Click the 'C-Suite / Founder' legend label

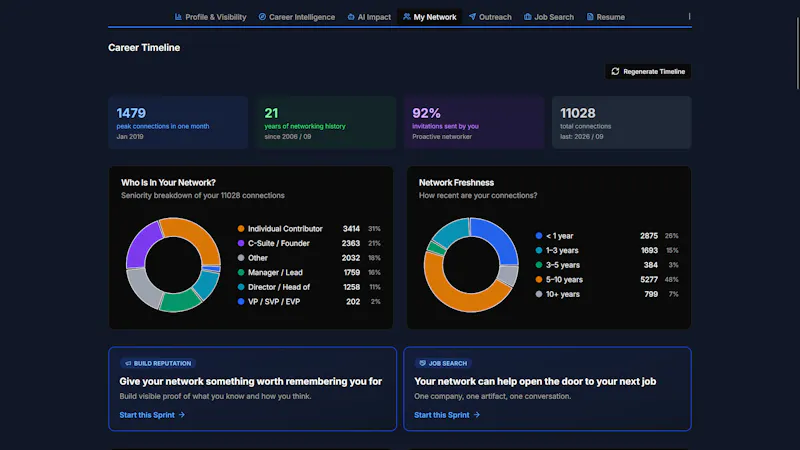coord(279,243)
